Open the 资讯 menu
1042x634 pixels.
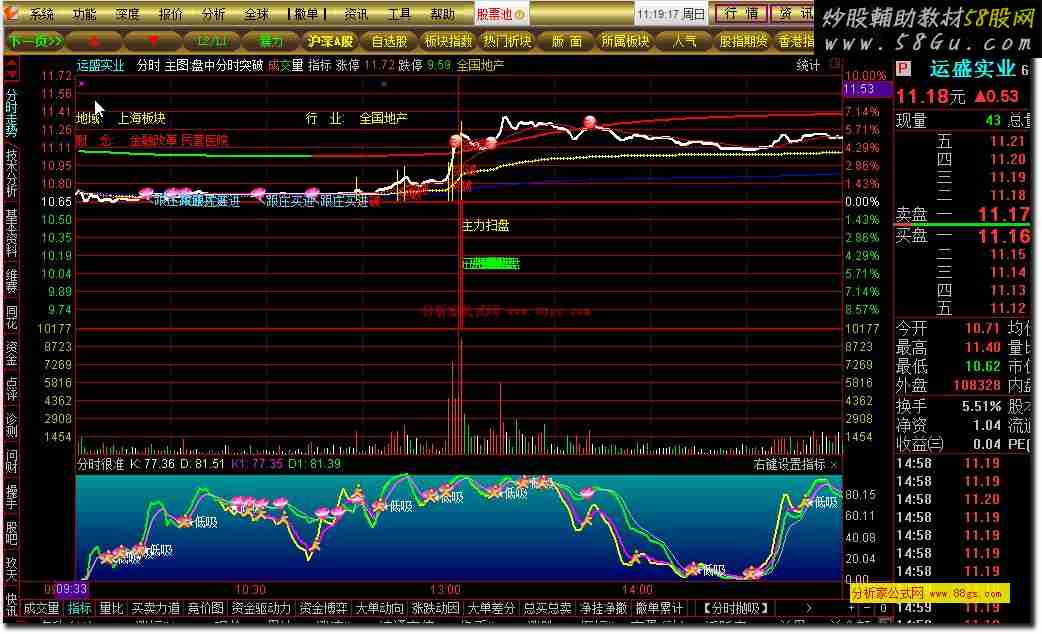point(356,13)
